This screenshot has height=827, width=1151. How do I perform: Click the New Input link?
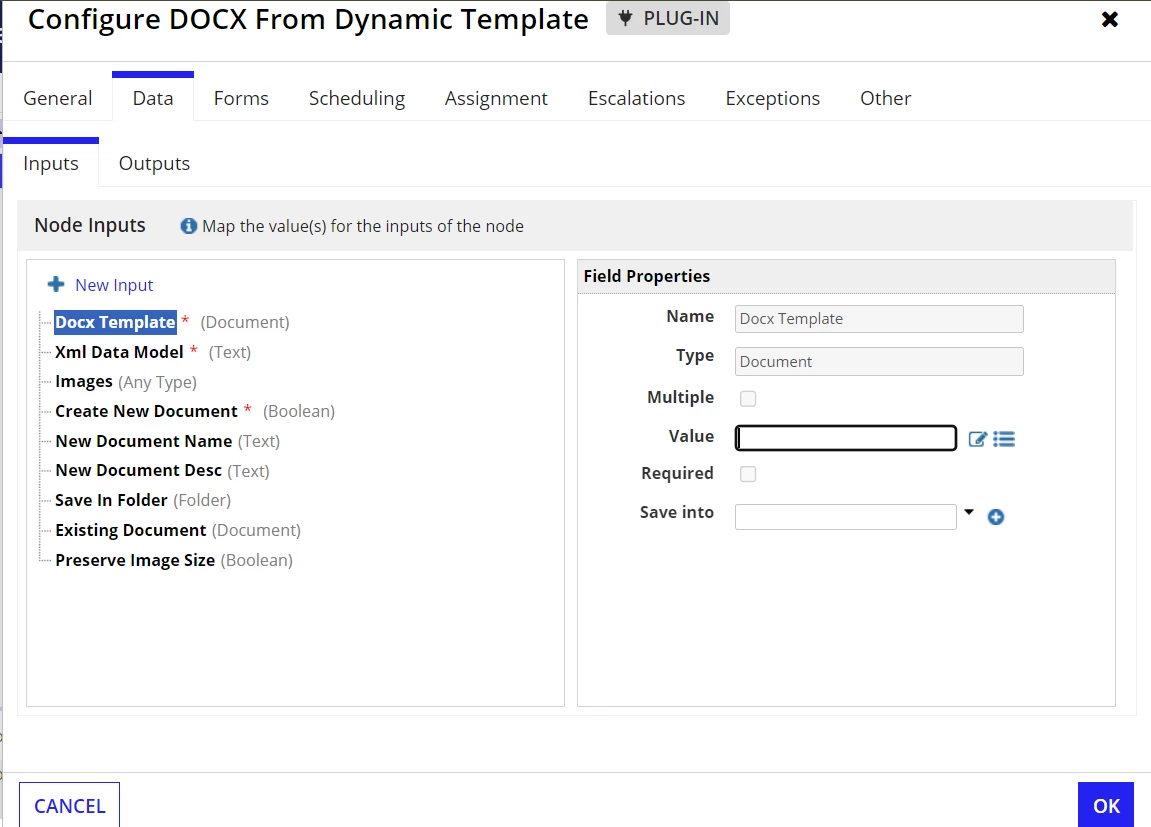point(114,285)
